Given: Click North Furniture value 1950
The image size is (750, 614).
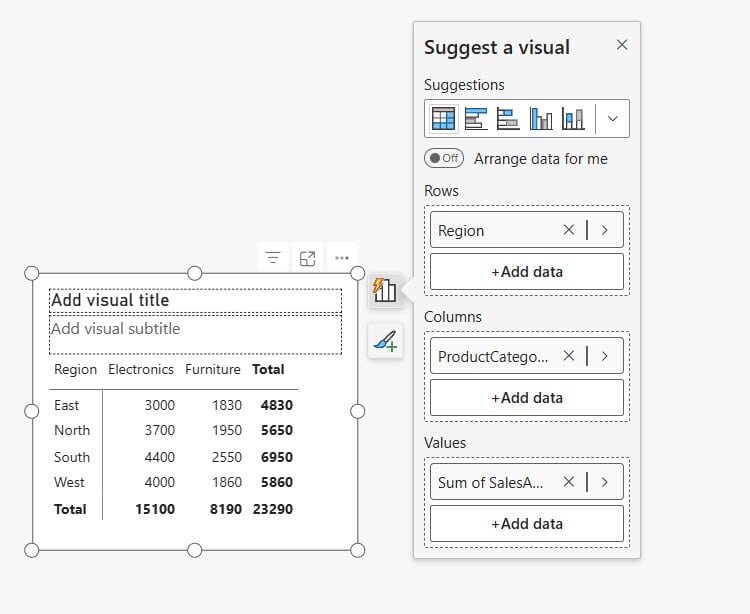Looking at the screenshot, I should click(x=227, y=430).
